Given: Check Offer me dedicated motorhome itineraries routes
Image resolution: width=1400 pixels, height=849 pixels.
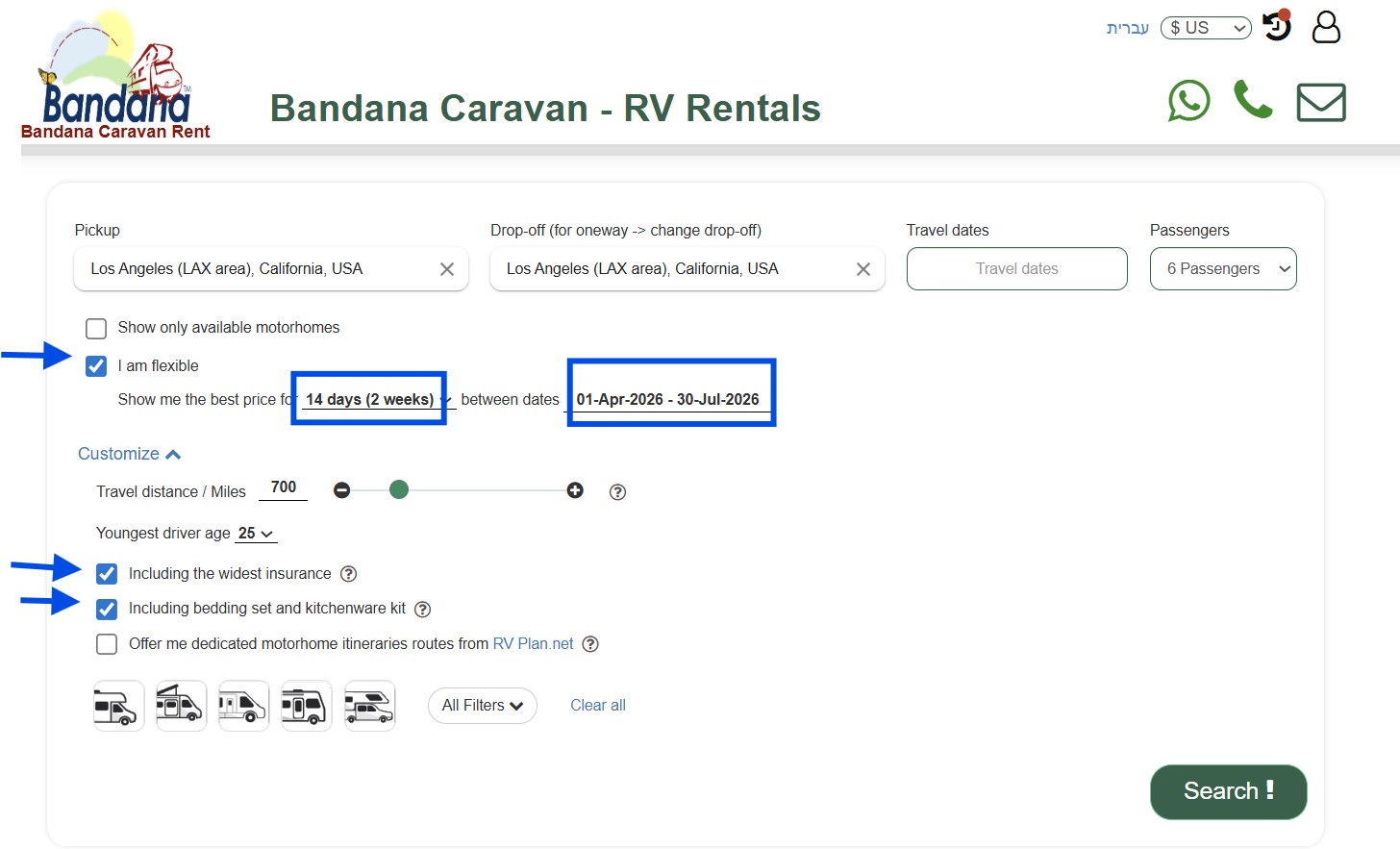Looking at the screenshot, I should [107, 643].
